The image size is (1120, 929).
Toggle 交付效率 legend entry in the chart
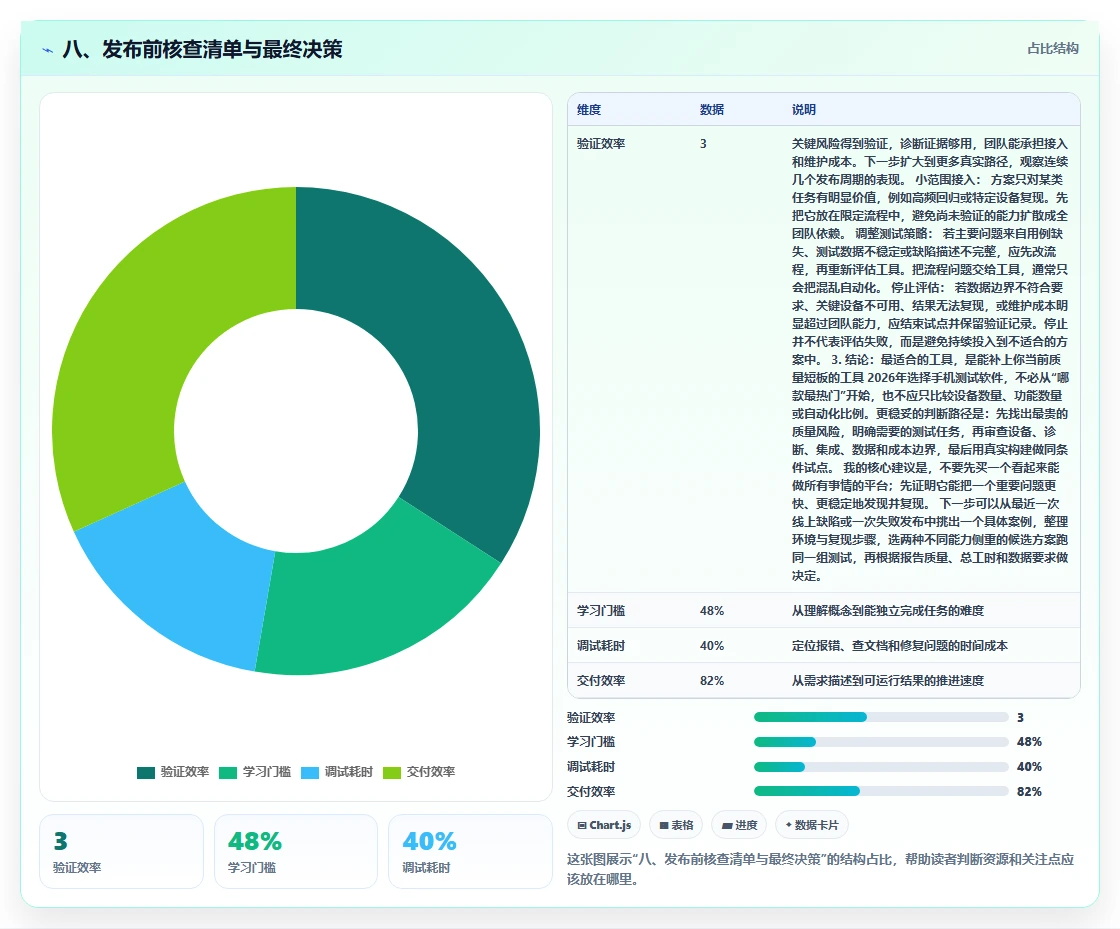(419, 772)
